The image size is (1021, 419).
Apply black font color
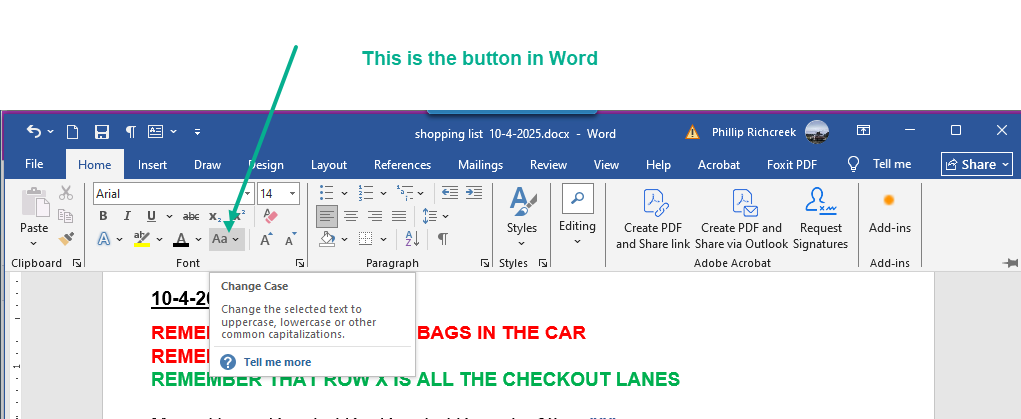[x=181, y=240]
